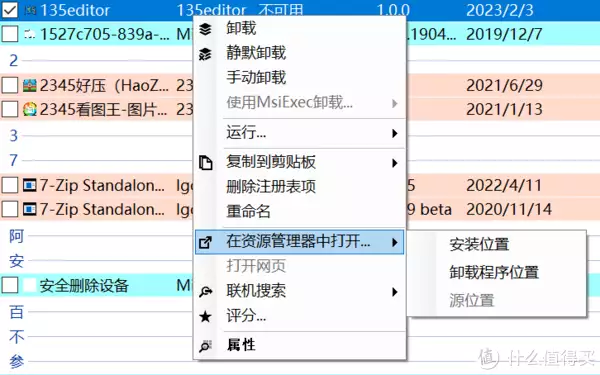600x375 pixels.
Task: Click the 9 beta version text
Action: click(x=429, y=209)
